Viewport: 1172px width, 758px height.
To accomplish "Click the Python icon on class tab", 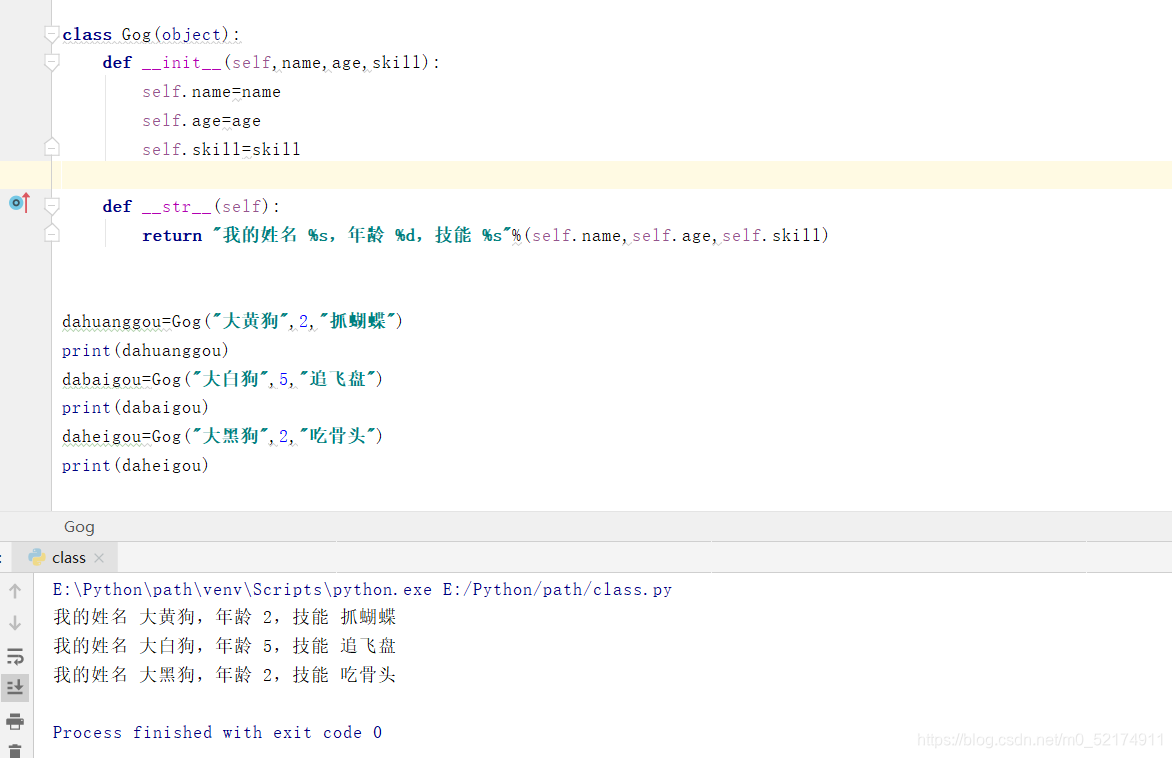I will point(36,557).
